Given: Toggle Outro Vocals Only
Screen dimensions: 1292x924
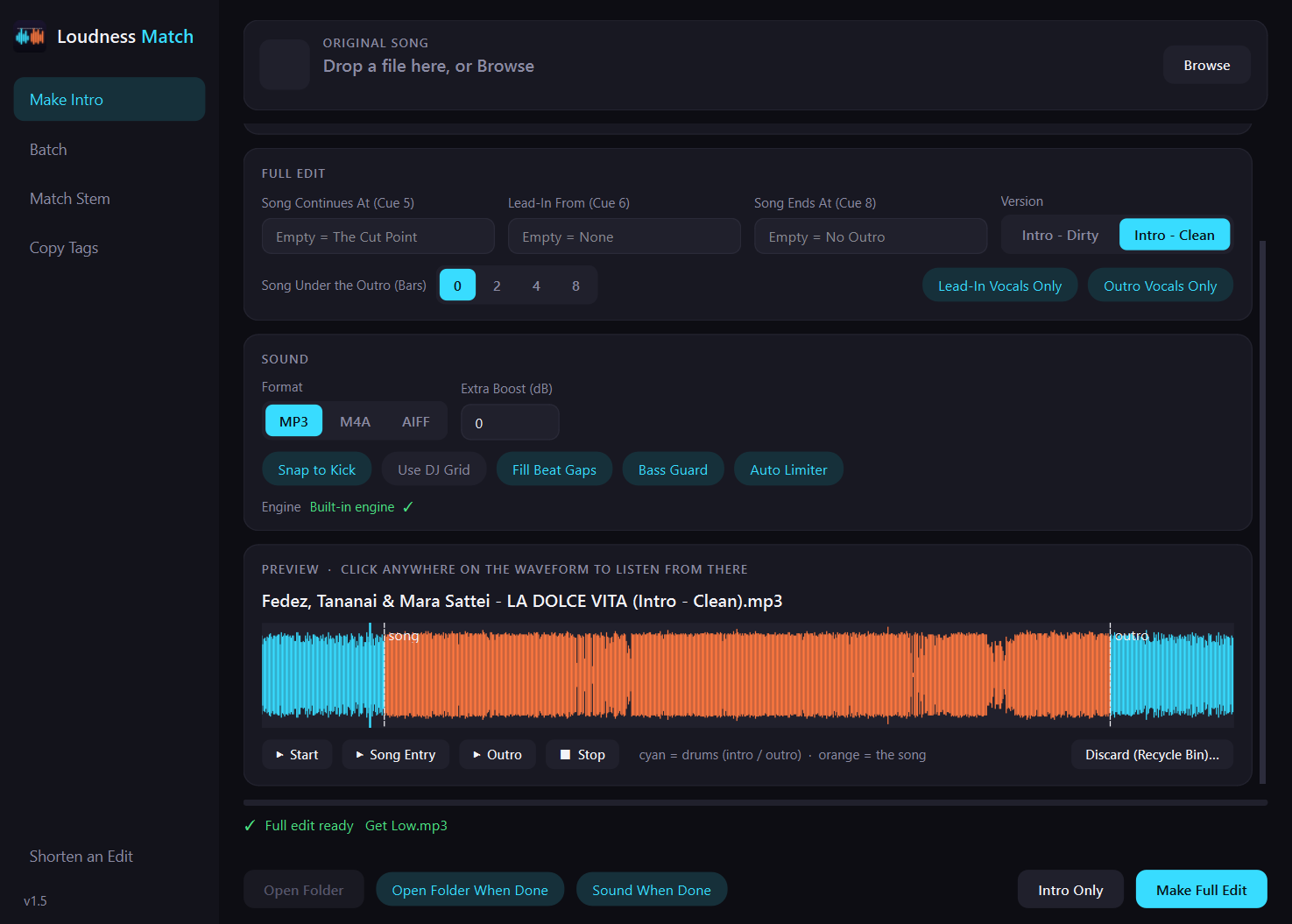Looking at the screenshot, I should pyautogui.click(x=1160, y=286).
